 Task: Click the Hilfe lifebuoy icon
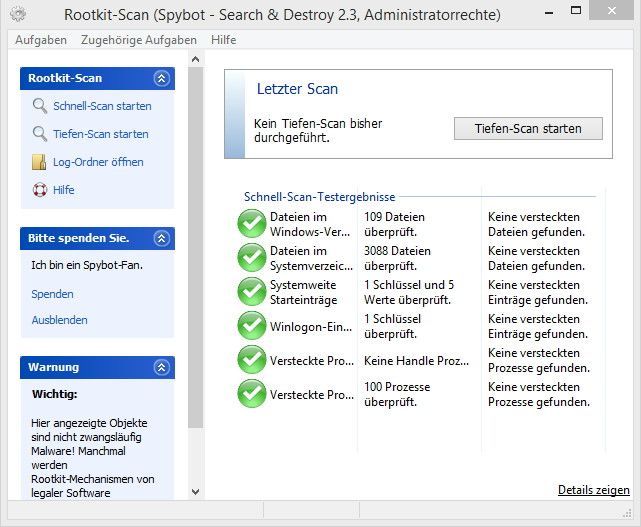[40, 190]
